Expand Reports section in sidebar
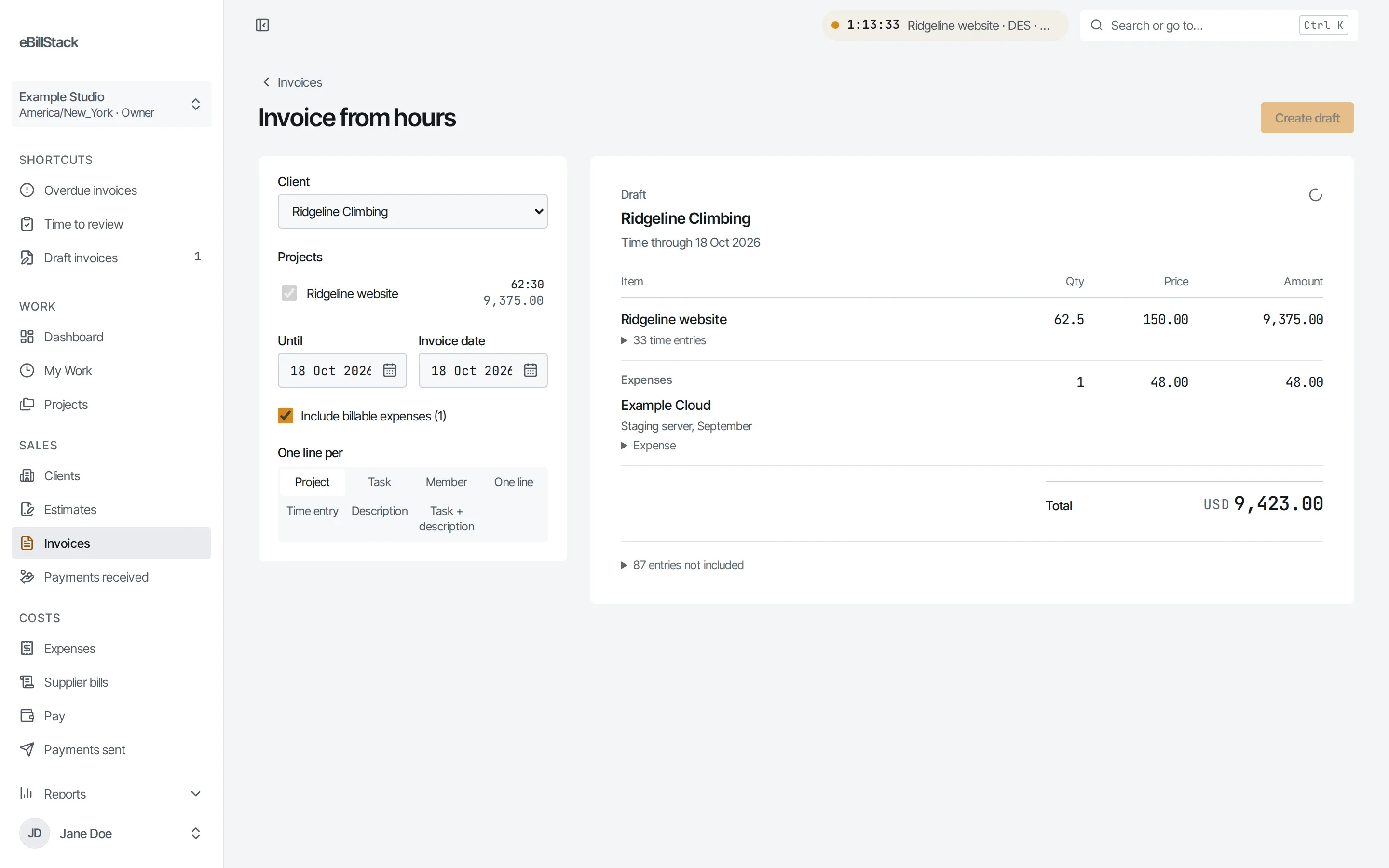The image size is (1389, 868). (111, 794)
